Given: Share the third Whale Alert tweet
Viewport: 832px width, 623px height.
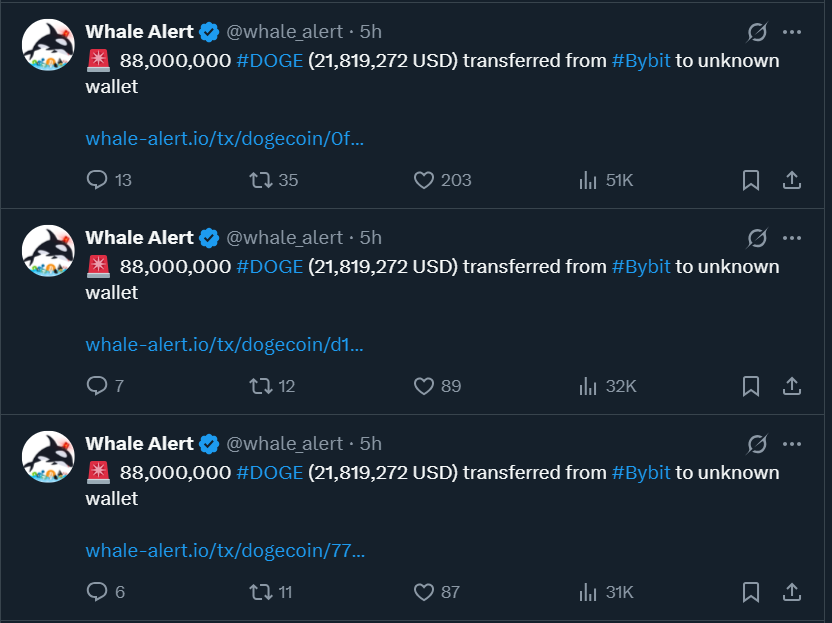Looking at the screenshot, I should tap(791, 592).
